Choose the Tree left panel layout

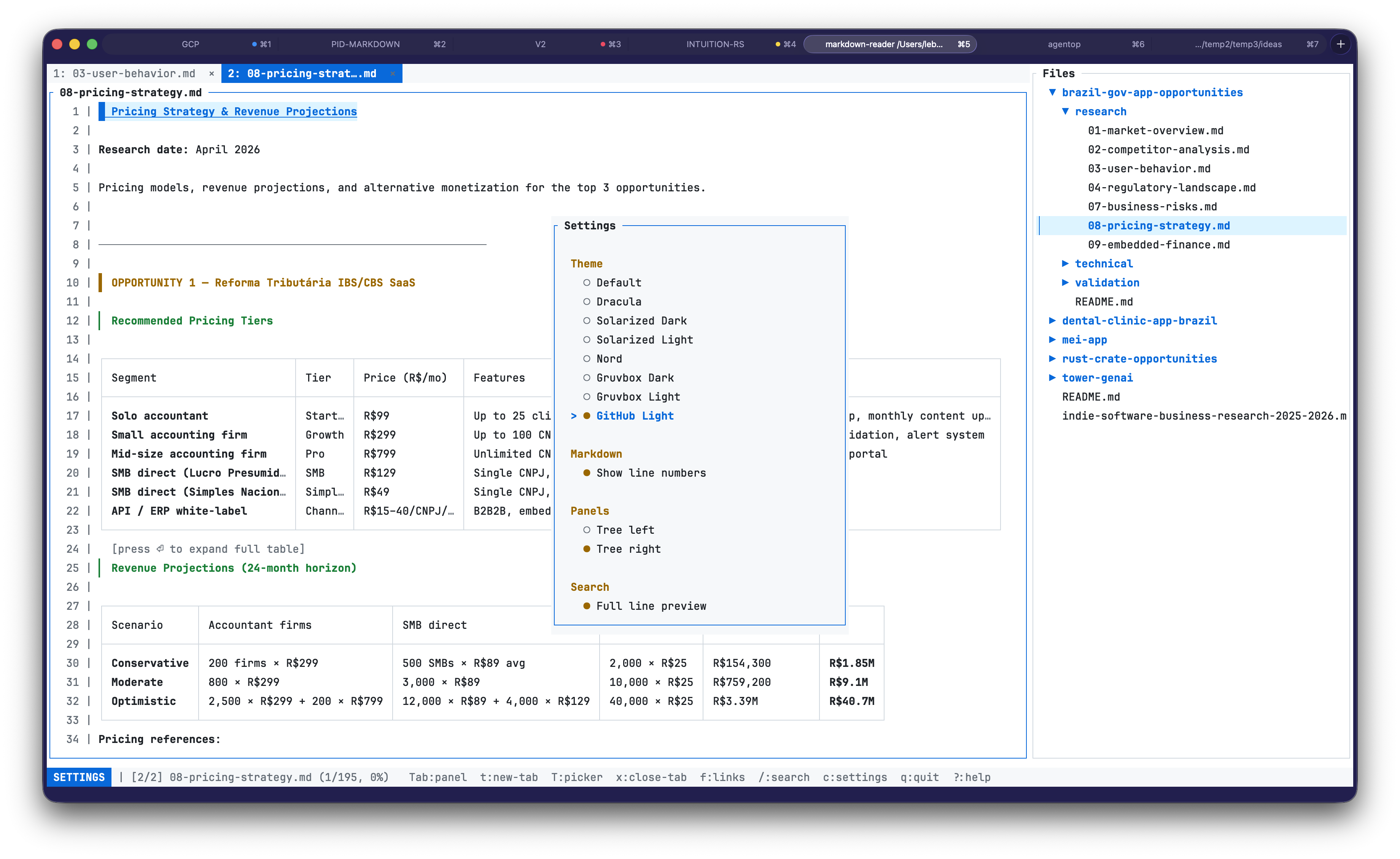coord(625,530)
